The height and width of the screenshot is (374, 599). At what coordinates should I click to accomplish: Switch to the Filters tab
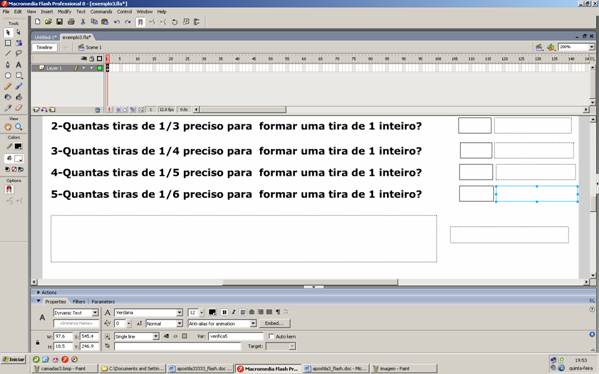(x=79, y=301)
